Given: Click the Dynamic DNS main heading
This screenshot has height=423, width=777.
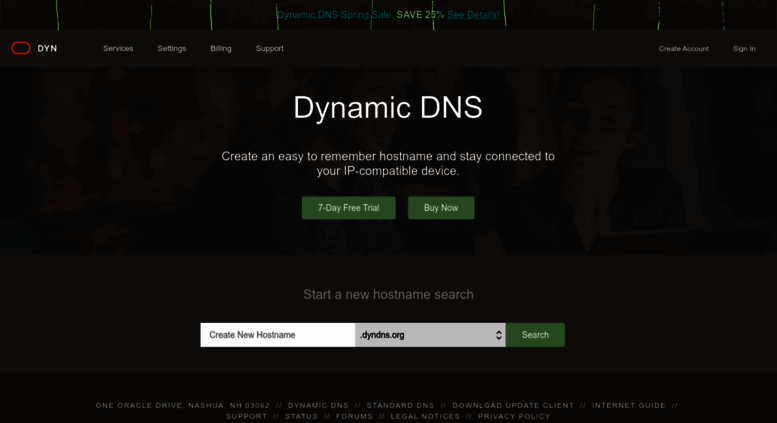Looking at the screenshot, I should pyautogui.click(x=388, y=107).
